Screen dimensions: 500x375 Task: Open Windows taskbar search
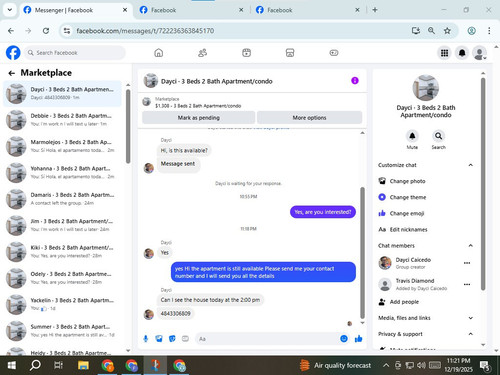(x=35, y=365)
